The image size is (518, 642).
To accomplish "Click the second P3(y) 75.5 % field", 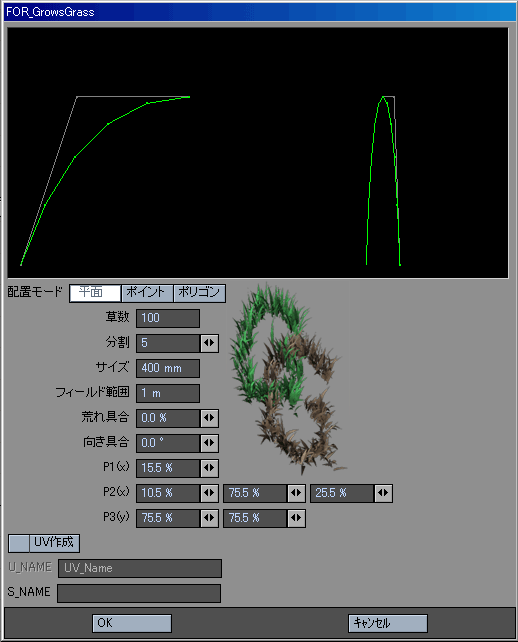I will [x=255, y=518].
